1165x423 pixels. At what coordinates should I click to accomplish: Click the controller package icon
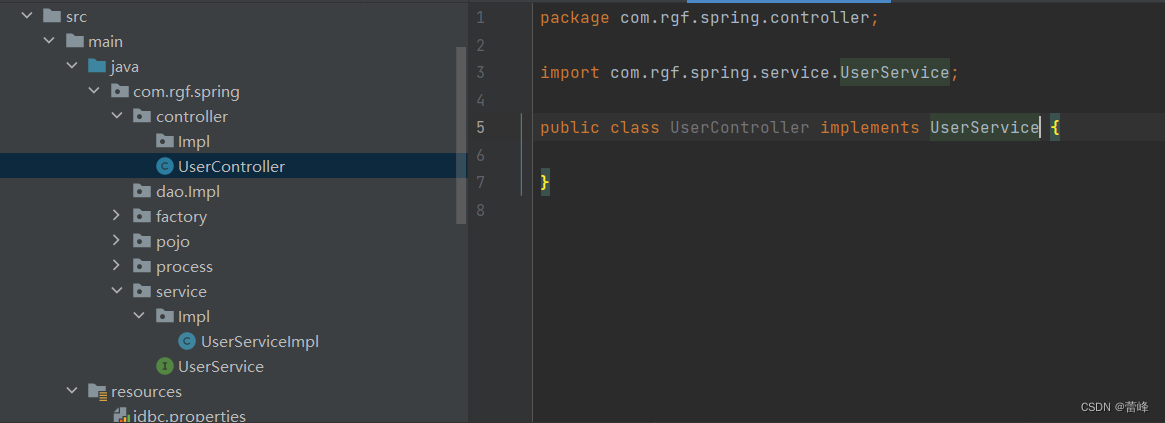[142, 117]
